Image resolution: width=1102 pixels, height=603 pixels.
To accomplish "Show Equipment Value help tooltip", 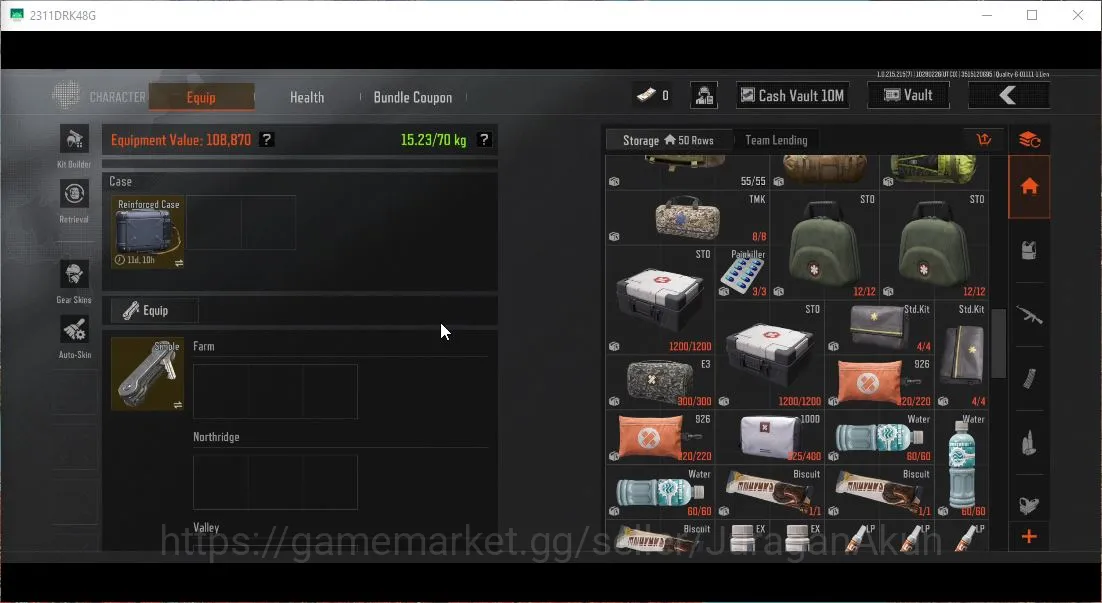I will (266, 140).
